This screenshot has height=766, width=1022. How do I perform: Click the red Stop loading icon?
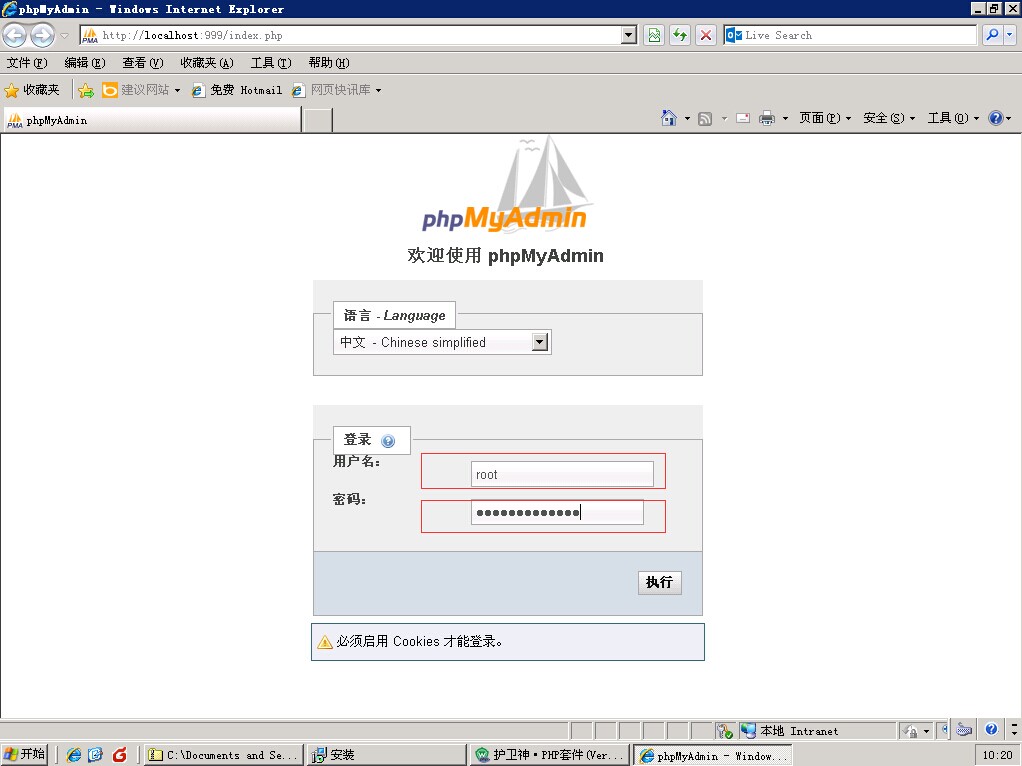pyautogui.click(x=705, y=35)
